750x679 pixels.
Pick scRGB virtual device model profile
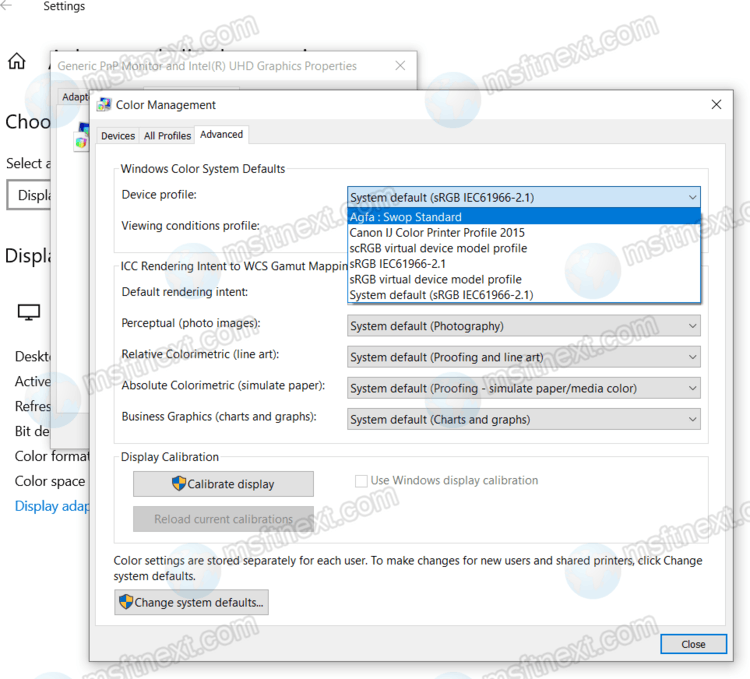(438, 248)
